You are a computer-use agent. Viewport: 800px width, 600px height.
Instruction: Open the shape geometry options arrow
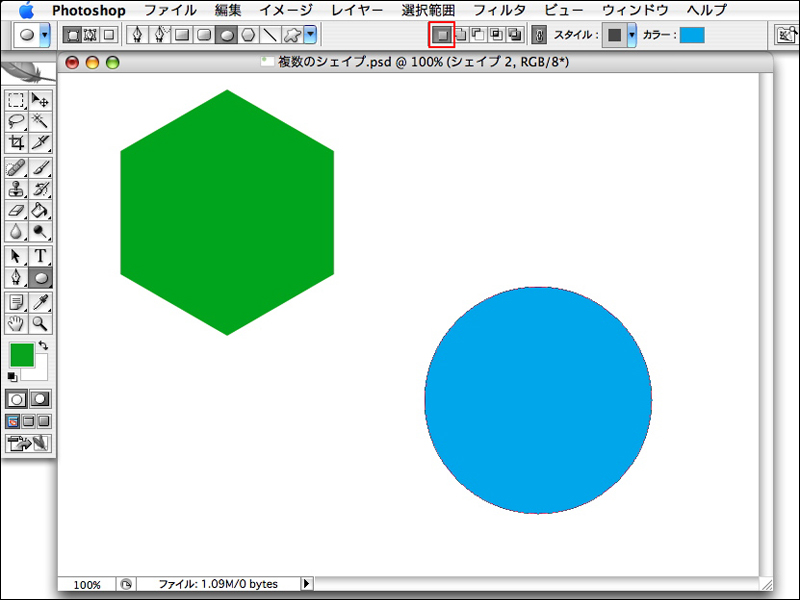310,34
